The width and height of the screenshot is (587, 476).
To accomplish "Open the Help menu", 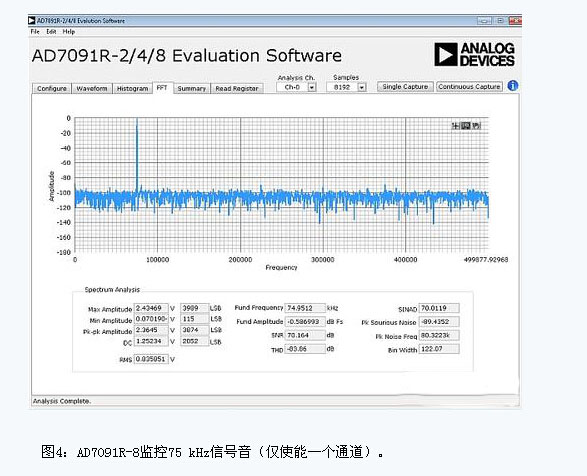I will pos(69,32).
